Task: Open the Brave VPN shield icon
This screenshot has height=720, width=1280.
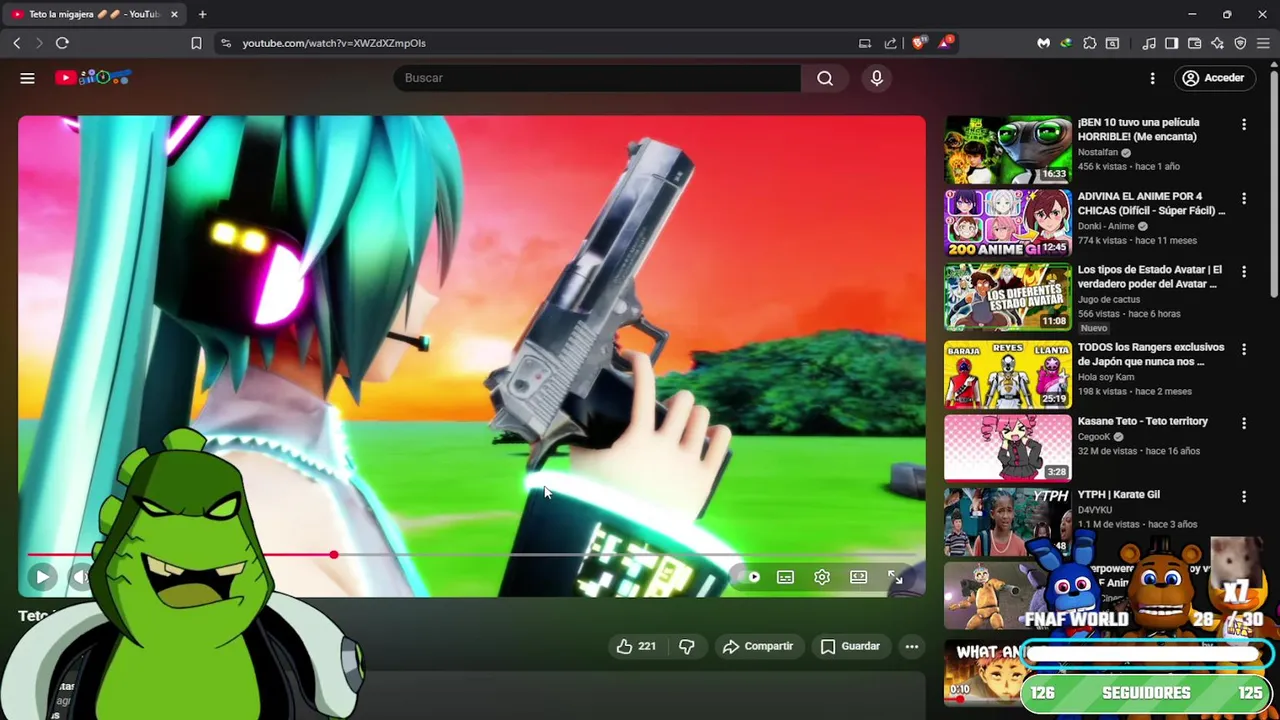Action: tap(1240, 43)
